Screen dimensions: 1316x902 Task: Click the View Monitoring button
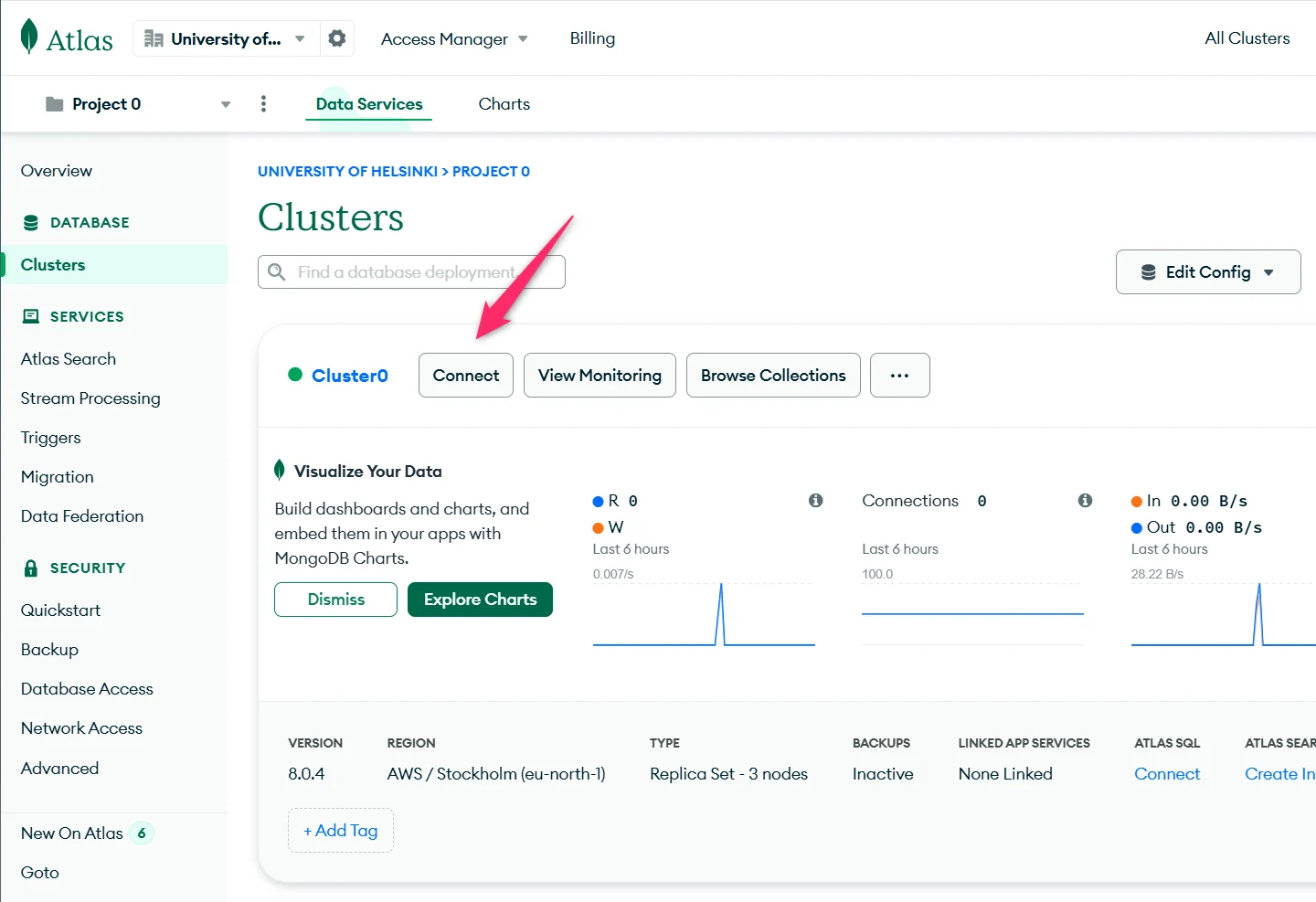(x=600, y=376)
